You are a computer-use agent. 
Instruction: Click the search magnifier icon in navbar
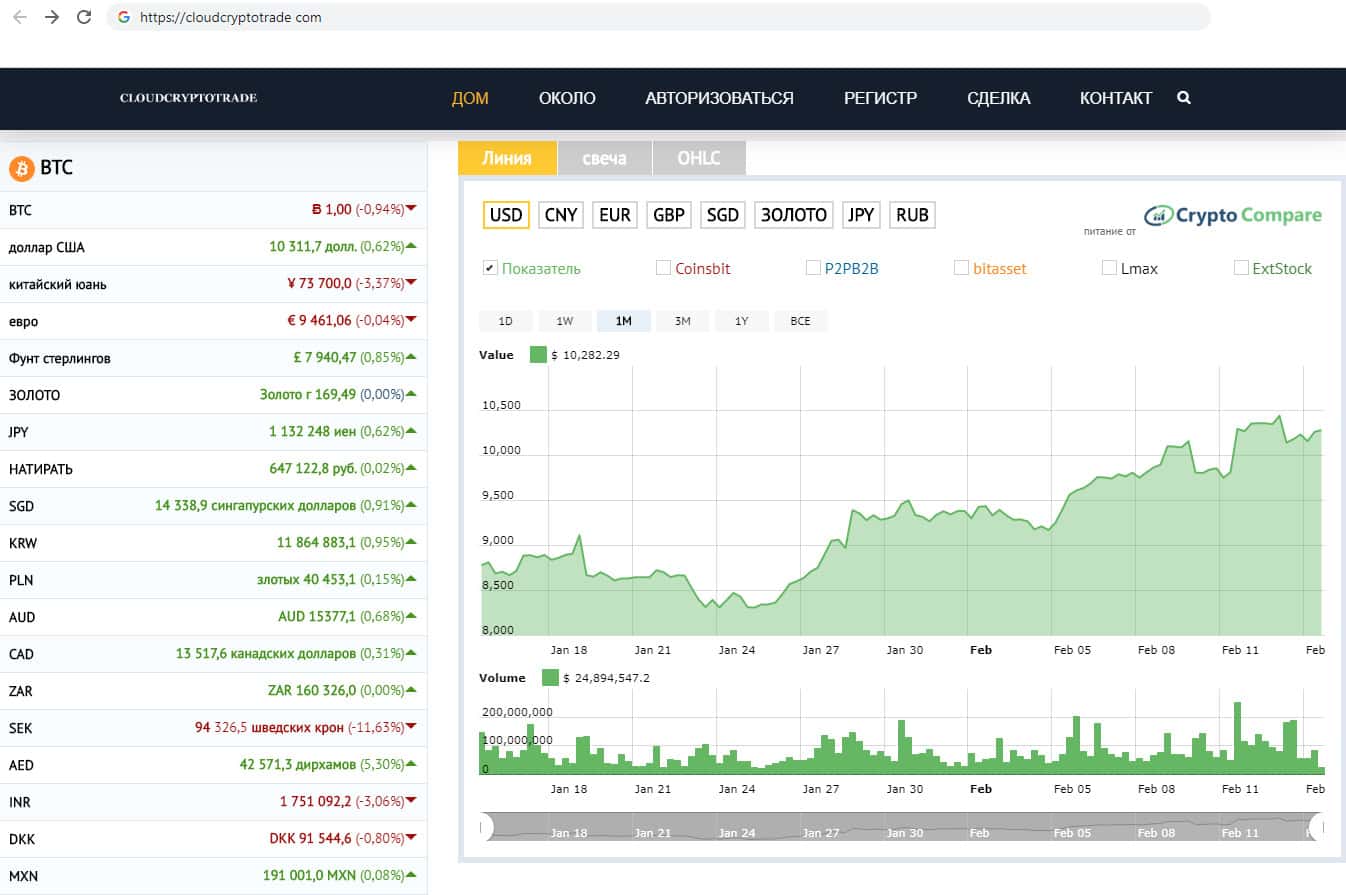[x=1184, y=98]
